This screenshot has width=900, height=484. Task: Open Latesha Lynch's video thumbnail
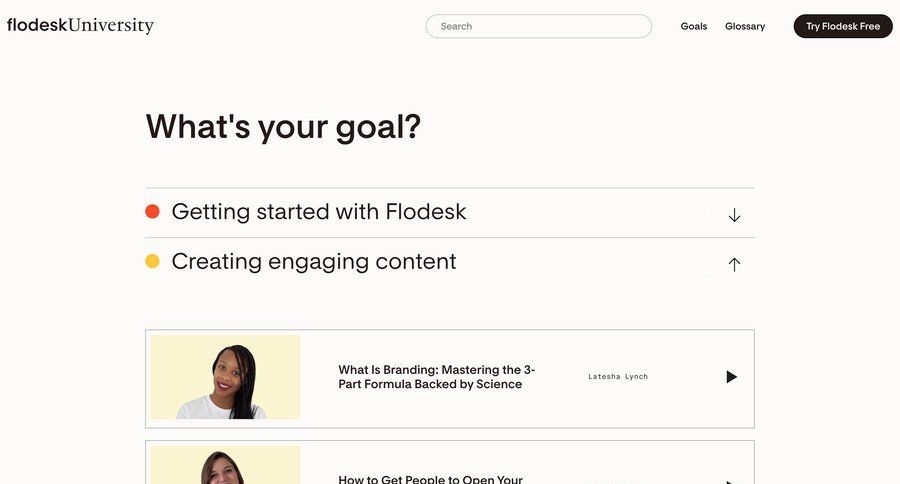[226, 377]
